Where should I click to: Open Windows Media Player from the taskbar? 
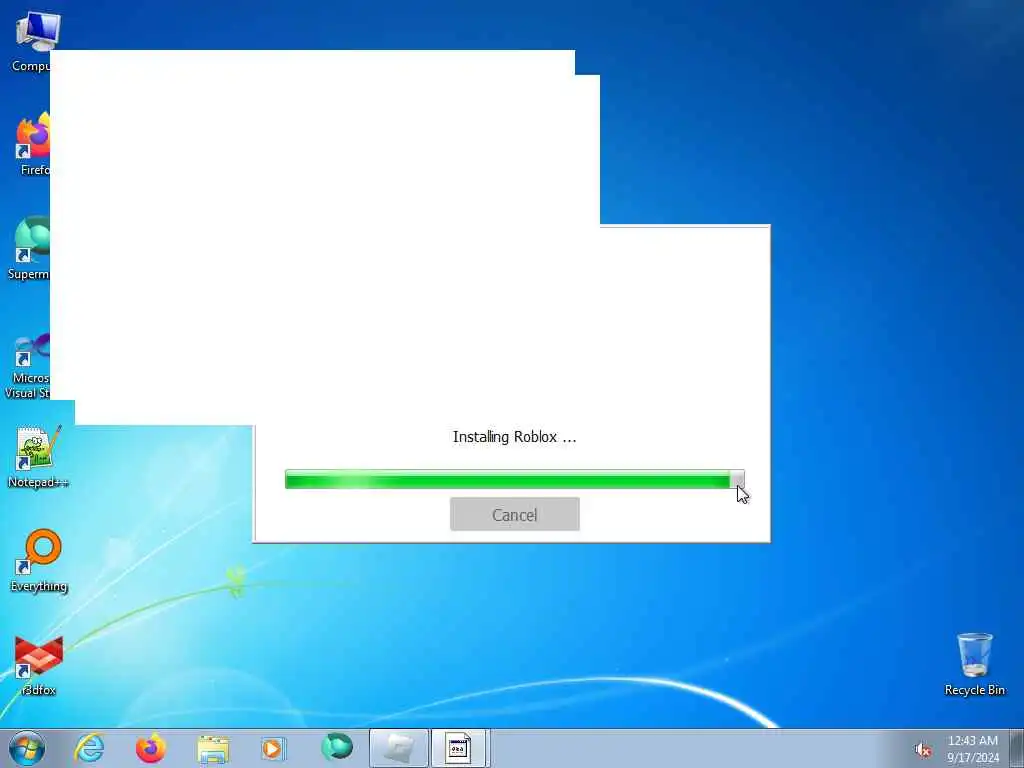click(274, 748)
